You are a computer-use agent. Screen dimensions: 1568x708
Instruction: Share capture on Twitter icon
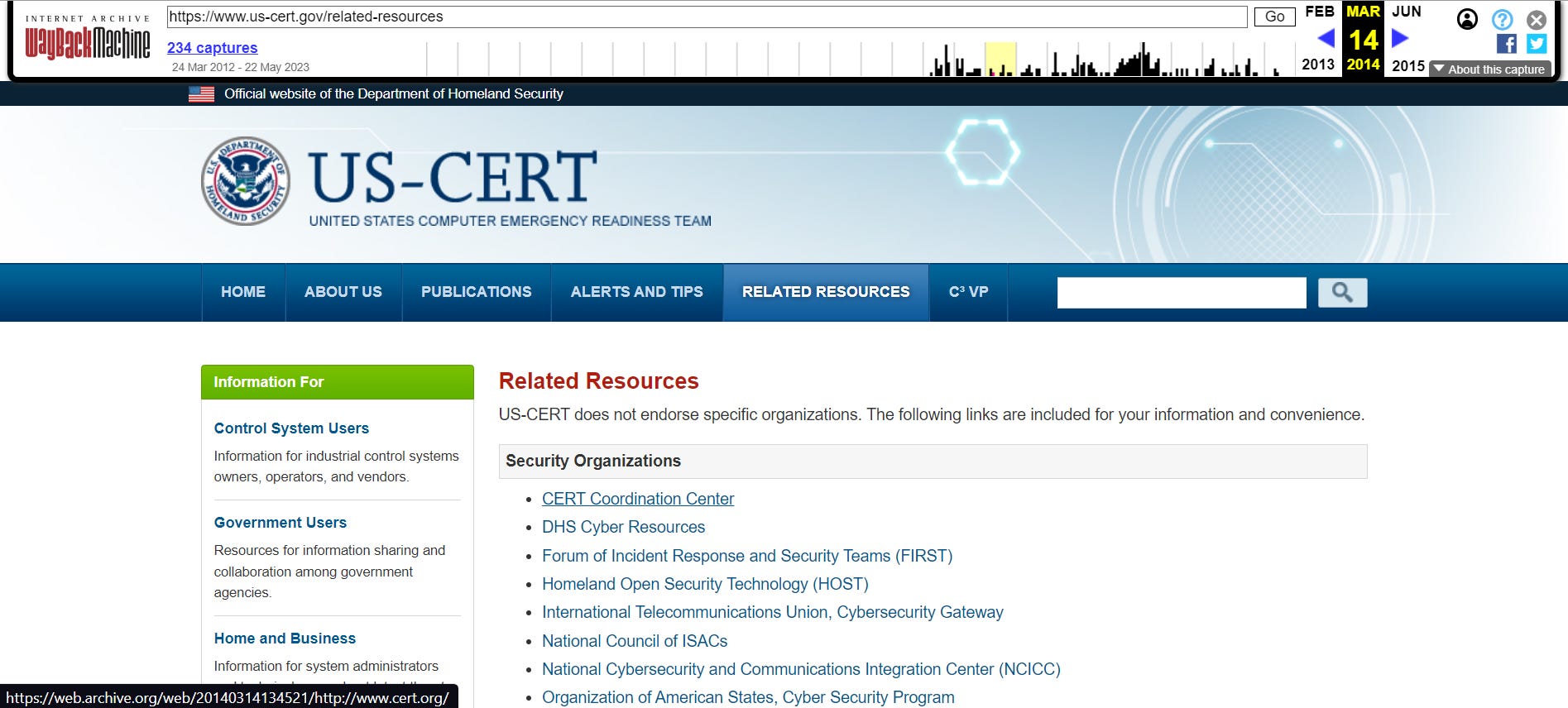[x=1537, y=44]
